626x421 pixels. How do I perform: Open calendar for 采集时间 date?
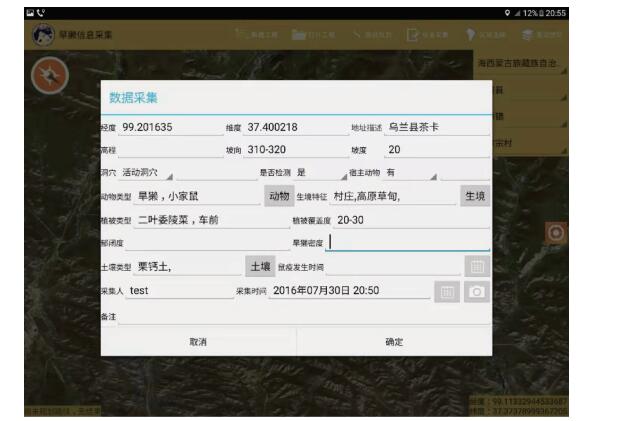(x=447, y=292)
